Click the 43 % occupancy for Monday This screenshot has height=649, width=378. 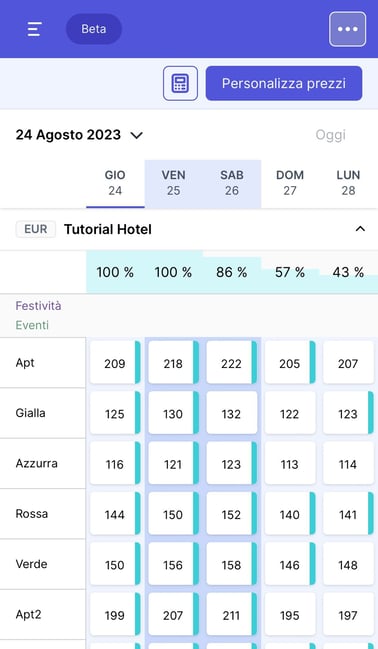348,272
